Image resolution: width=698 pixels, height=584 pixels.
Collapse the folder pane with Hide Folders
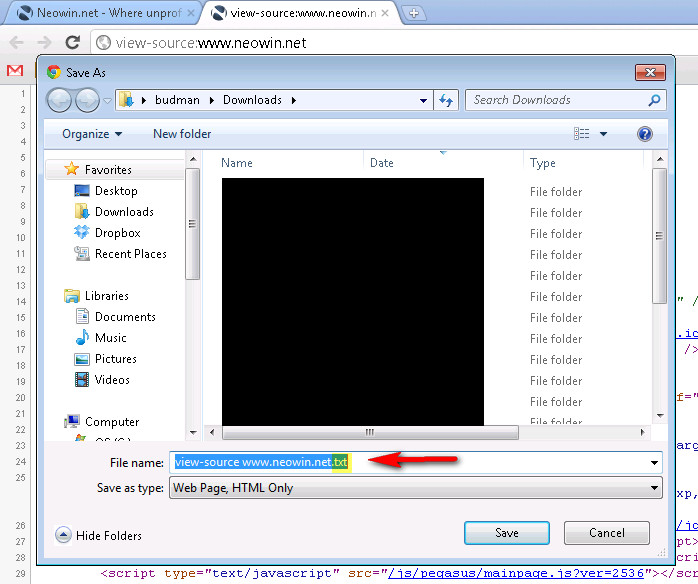point(99,535)
